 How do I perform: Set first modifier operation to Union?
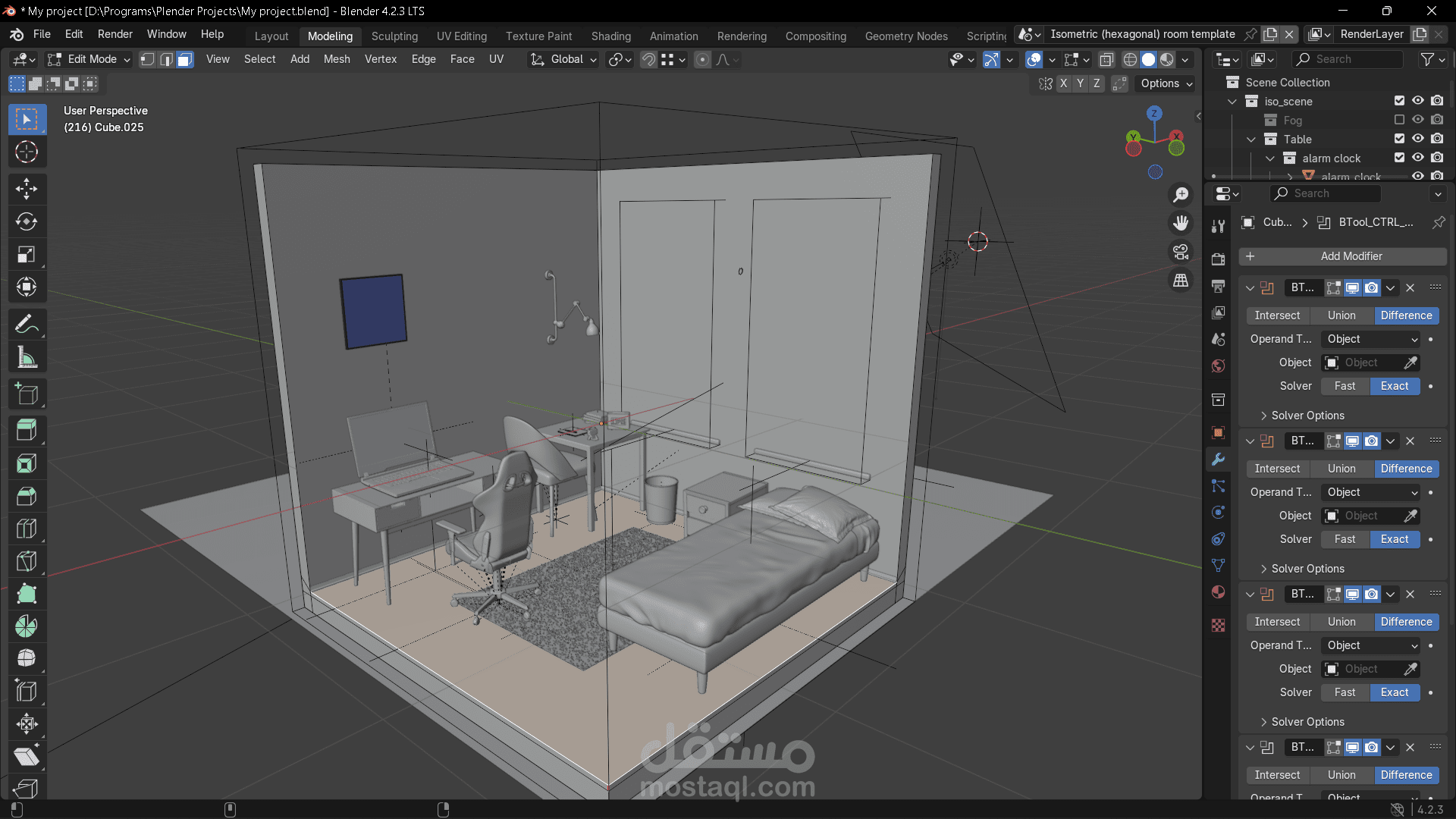tap(1341, 315)
